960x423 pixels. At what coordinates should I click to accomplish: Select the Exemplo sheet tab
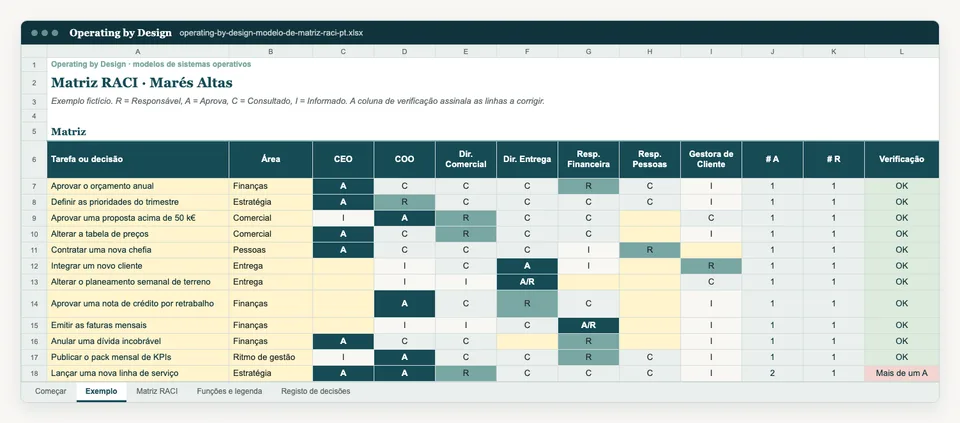(102, 391)
